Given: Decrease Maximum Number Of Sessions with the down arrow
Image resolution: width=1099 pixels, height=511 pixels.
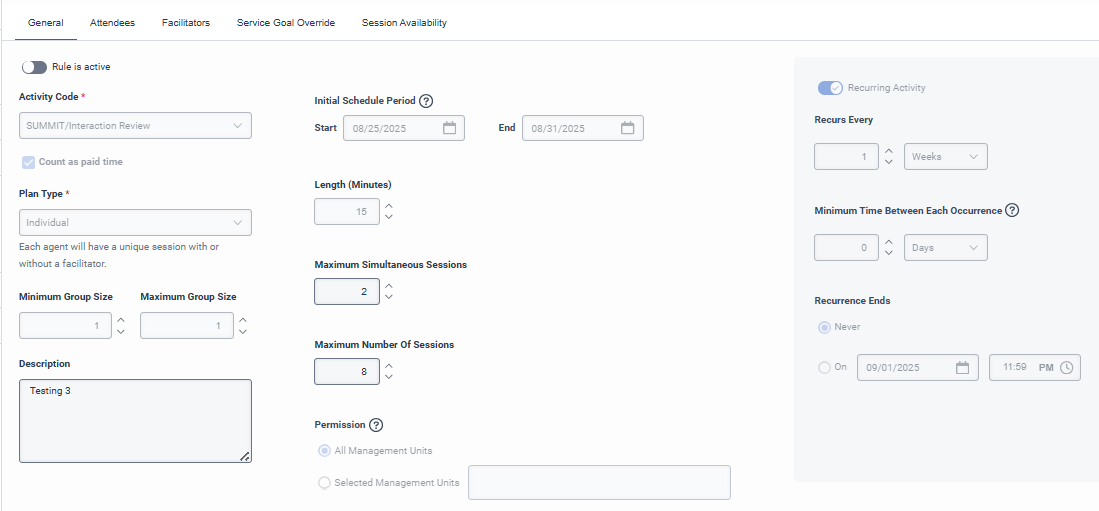Looking at the screenshot, I should [389, 377].
